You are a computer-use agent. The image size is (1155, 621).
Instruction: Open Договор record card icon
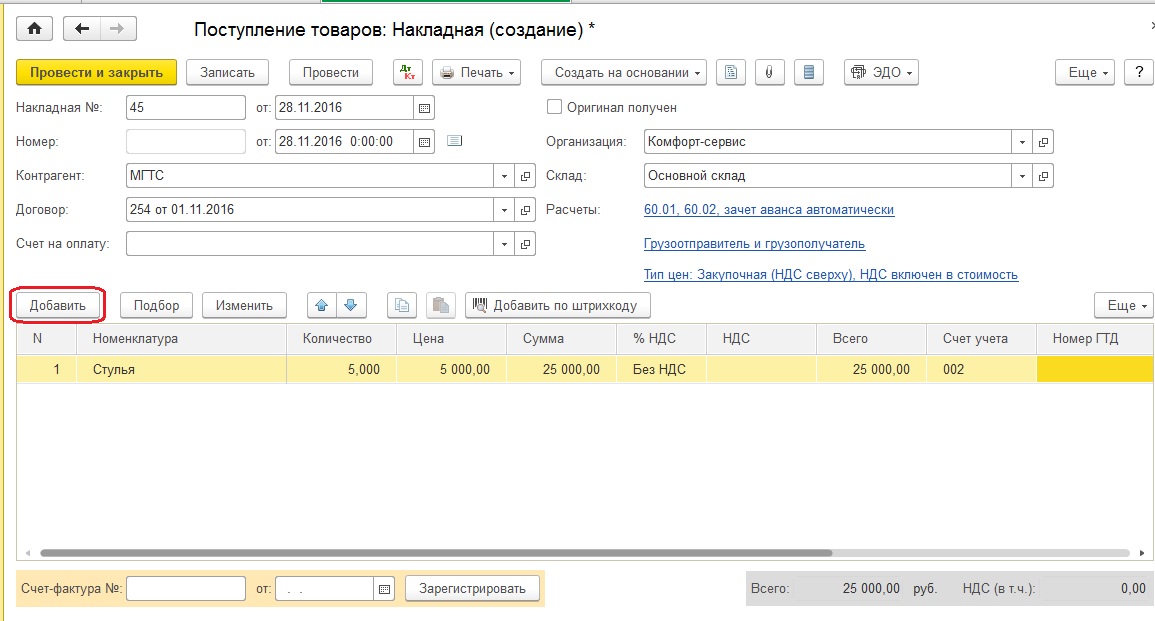point(525,210)
